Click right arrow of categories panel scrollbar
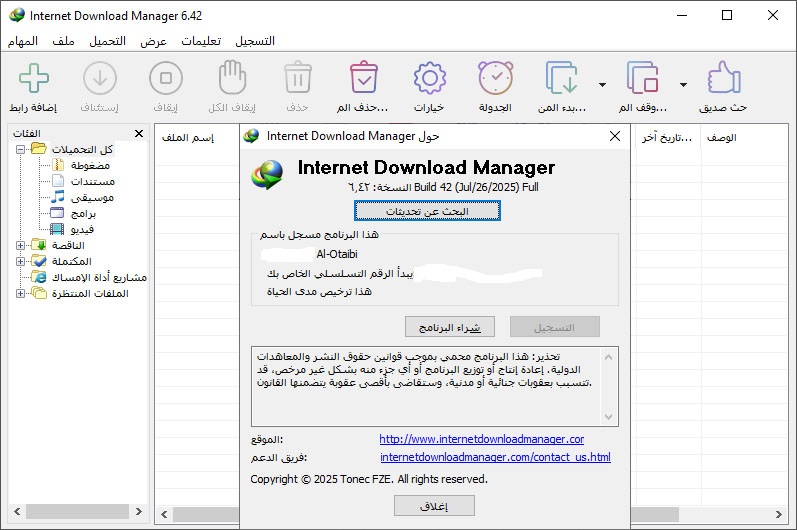This screenshot has height=530, width=797. point(139,511)
